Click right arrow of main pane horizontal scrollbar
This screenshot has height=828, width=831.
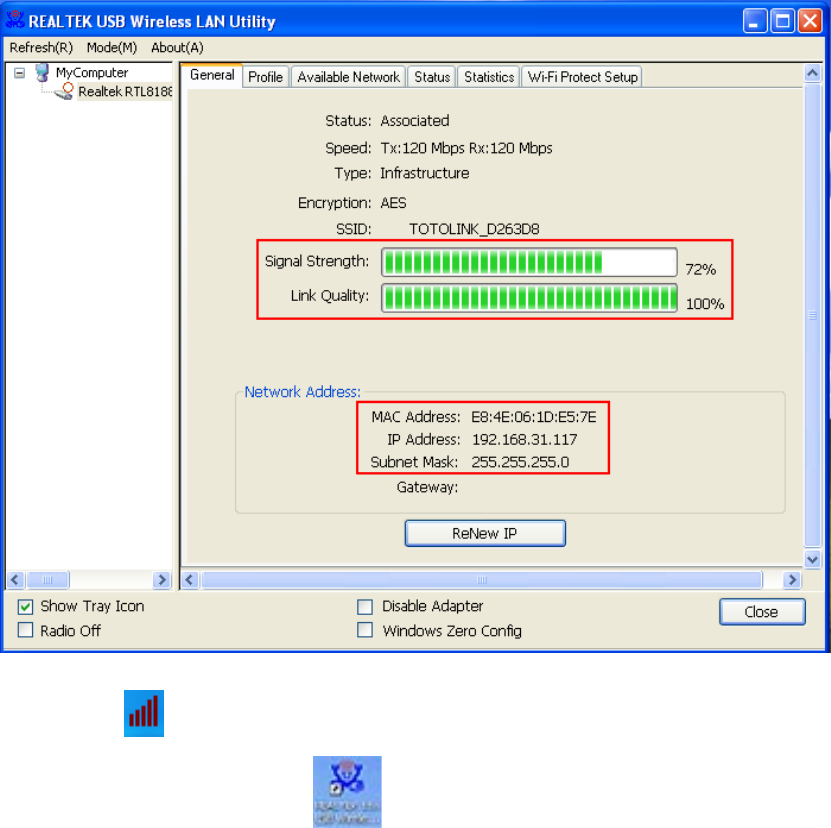pos(792,579)
